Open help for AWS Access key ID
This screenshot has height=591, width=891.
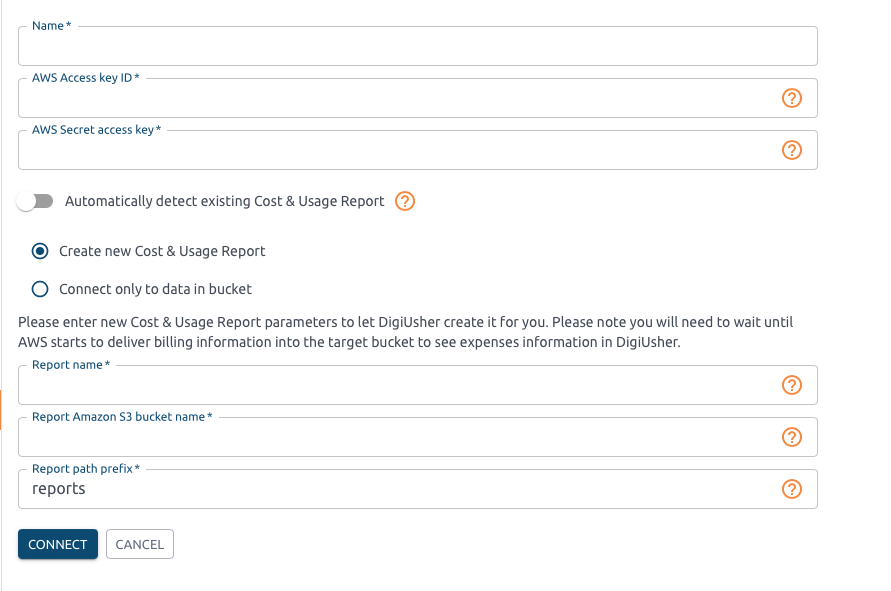[x=792, y=98]
